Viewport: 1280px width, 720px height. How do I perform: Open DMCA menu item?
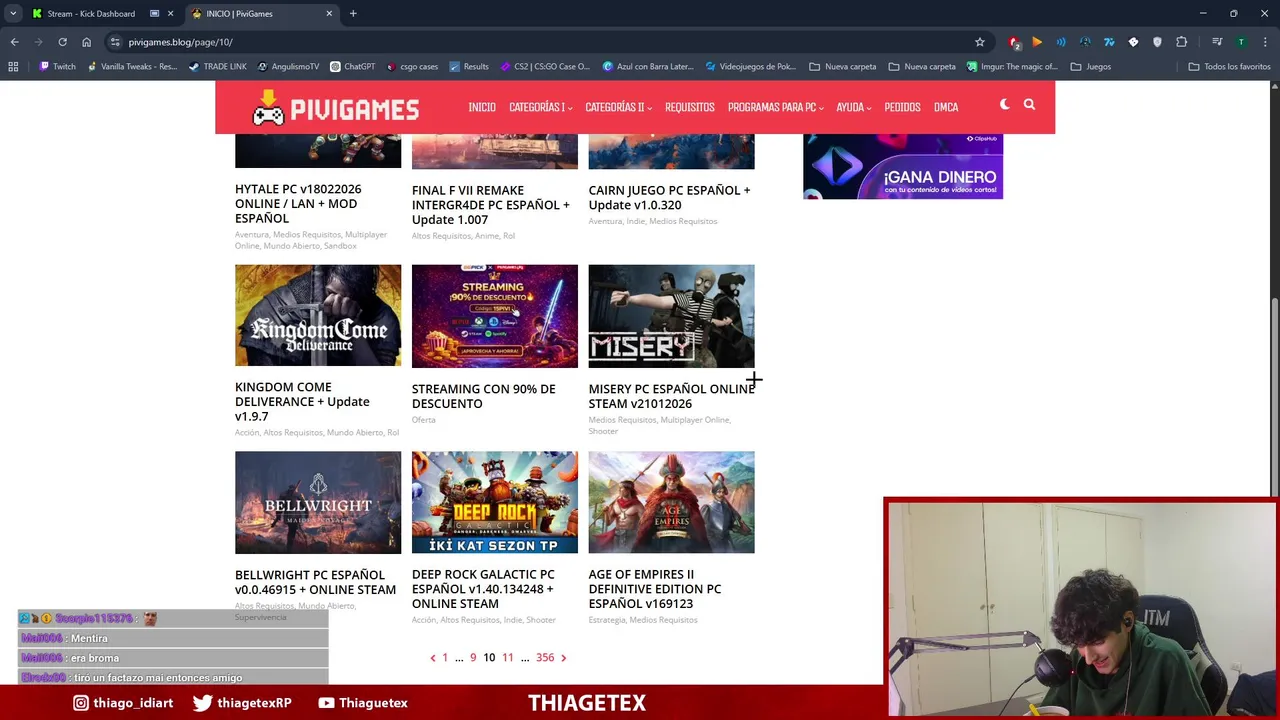pyautogui.click(x=946, y=107)
